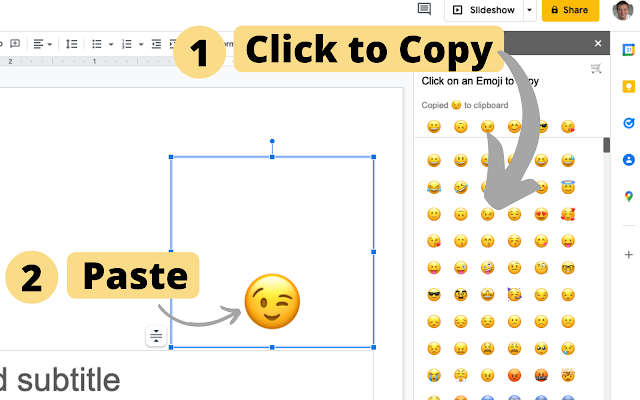Open Google Keep in side panel
The height and width of the screenshot is (400, 640).
click(629, 87)
